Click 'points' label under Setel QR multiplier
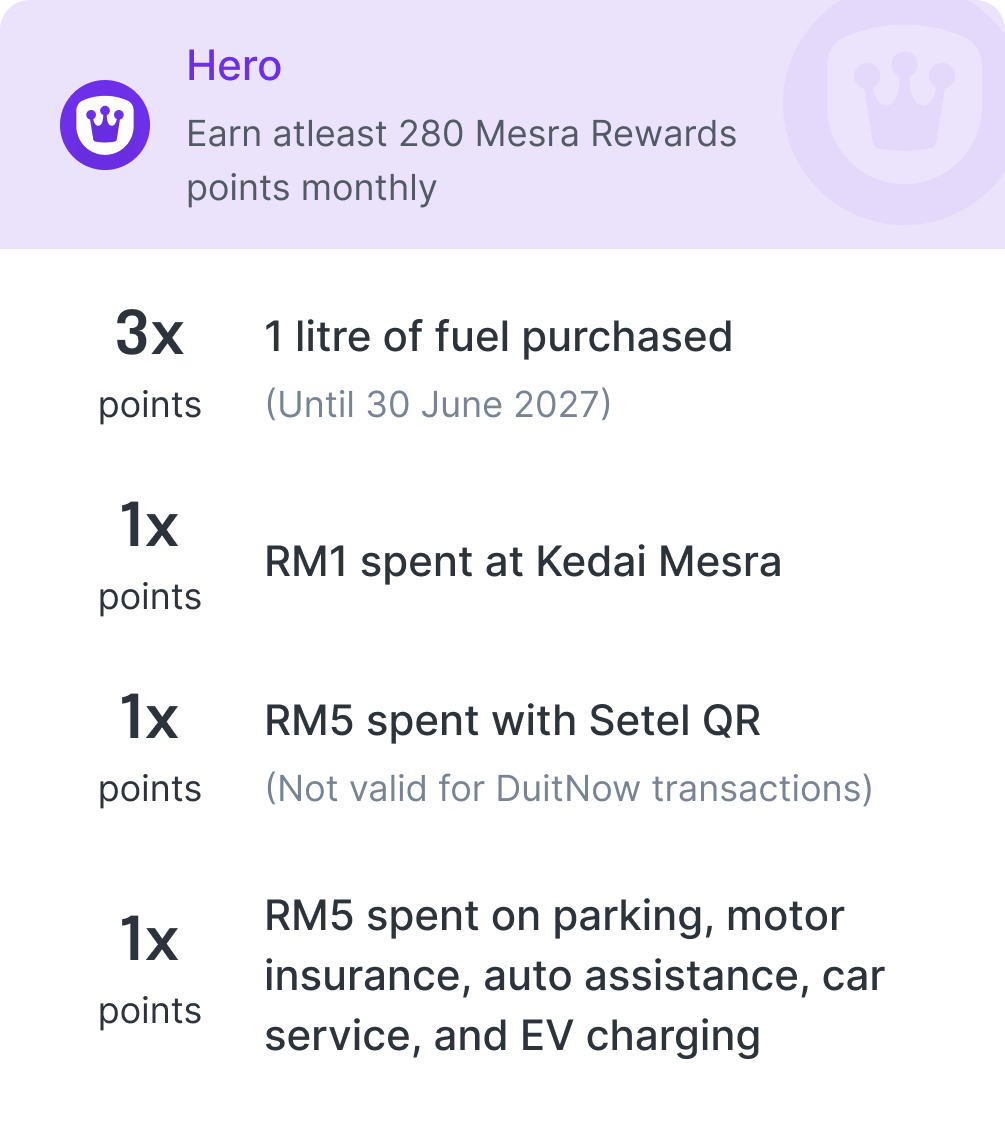 pyautogui.click(x=150, y=789)
